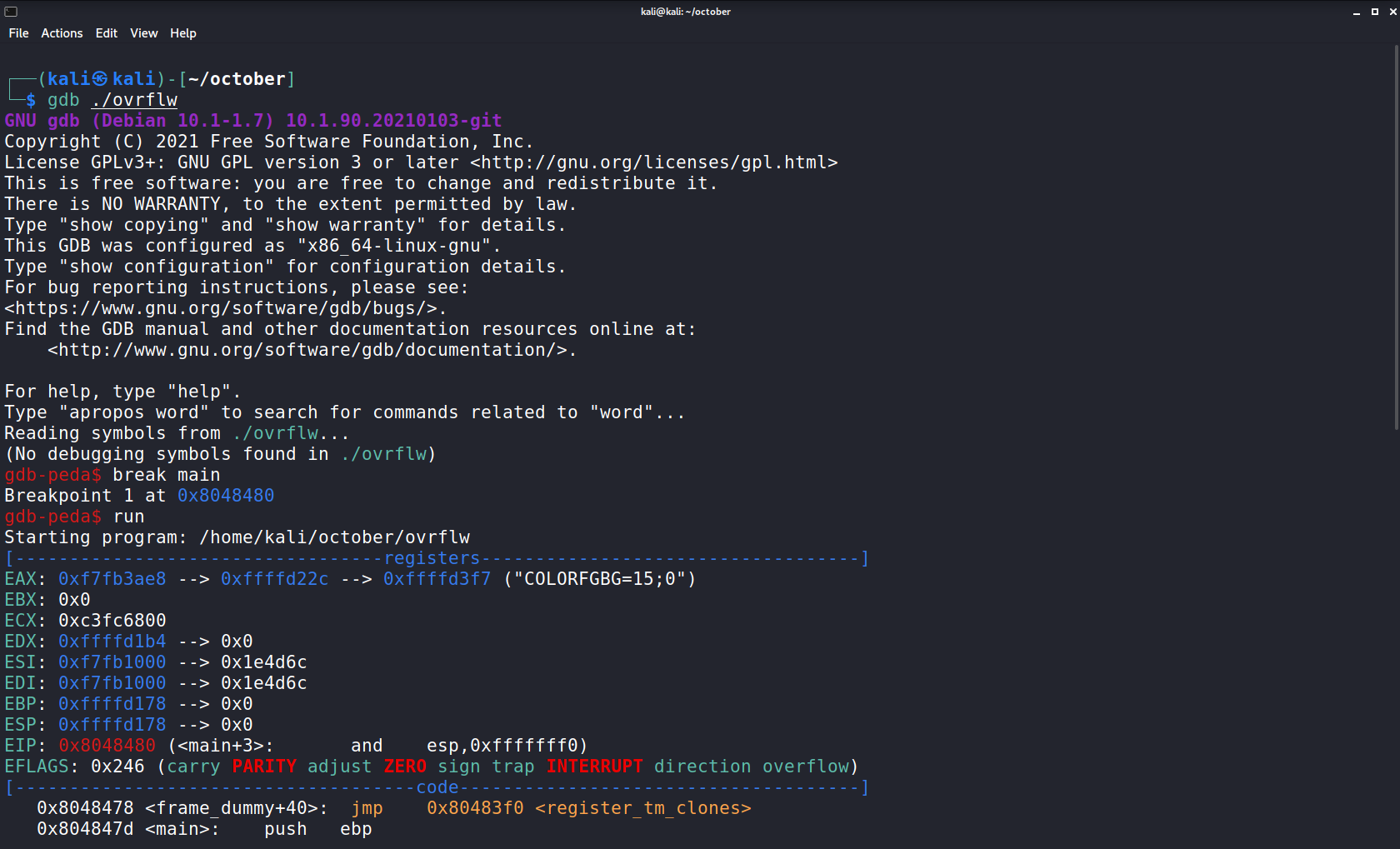1400x849 pixels.
Task: Open the View menu
Action: tap(143, 33)
